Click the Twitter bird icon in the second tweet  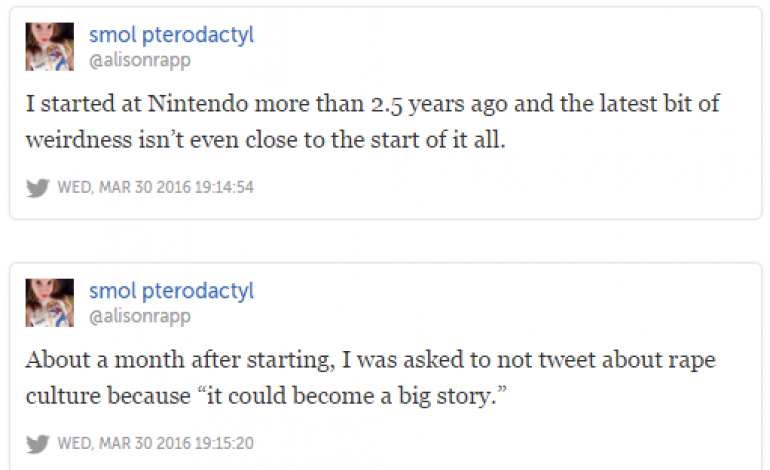[38, 442]
